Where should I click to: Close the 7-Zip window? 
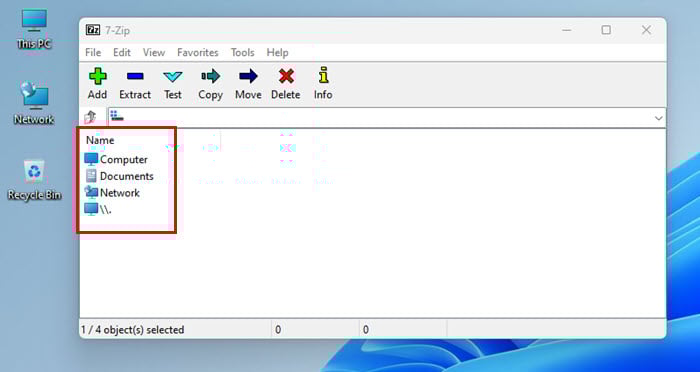[646, 30]
